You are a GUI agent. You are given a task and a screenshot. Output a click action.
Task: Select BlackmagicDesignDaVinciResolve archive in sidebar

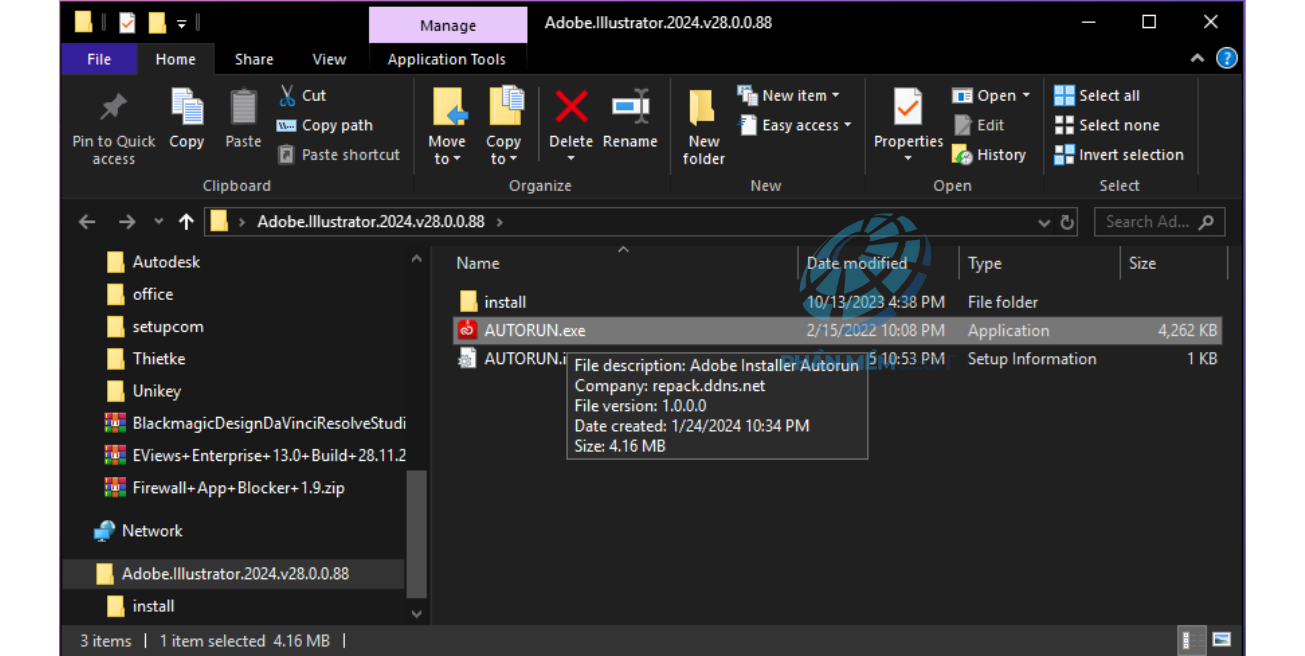(x=255, y=423)
